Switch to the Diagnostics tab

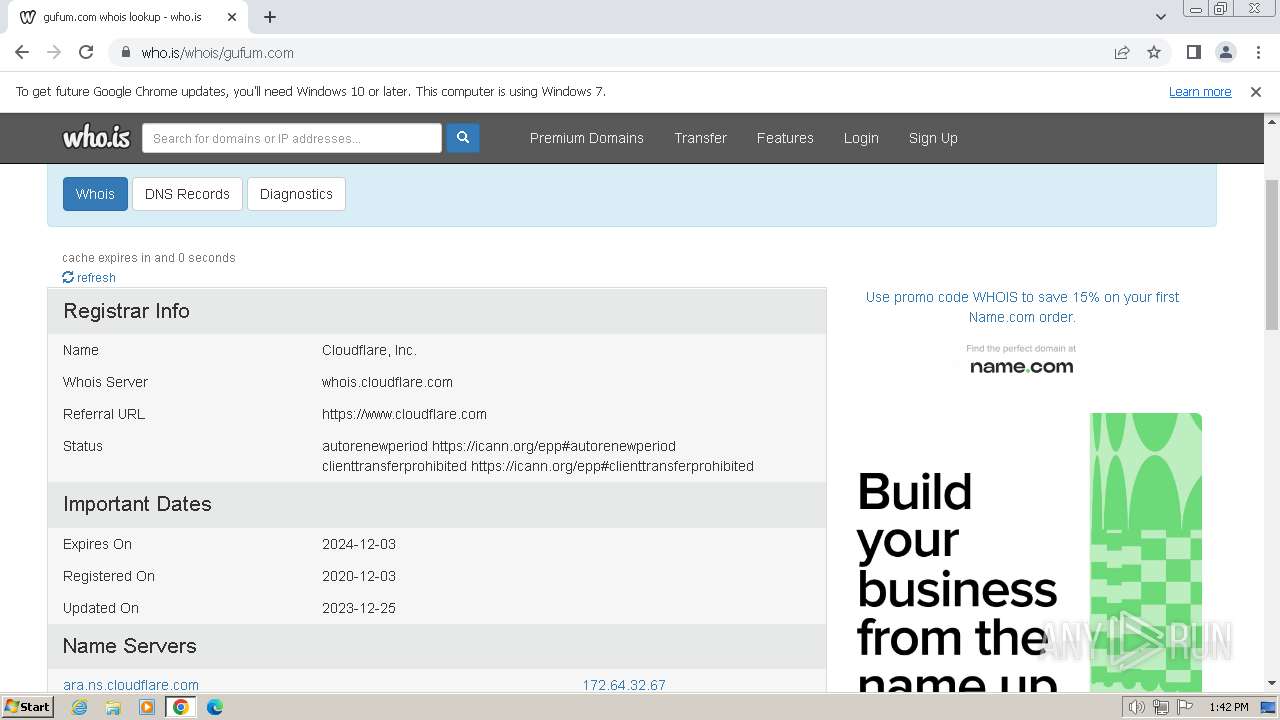point(296,194)
